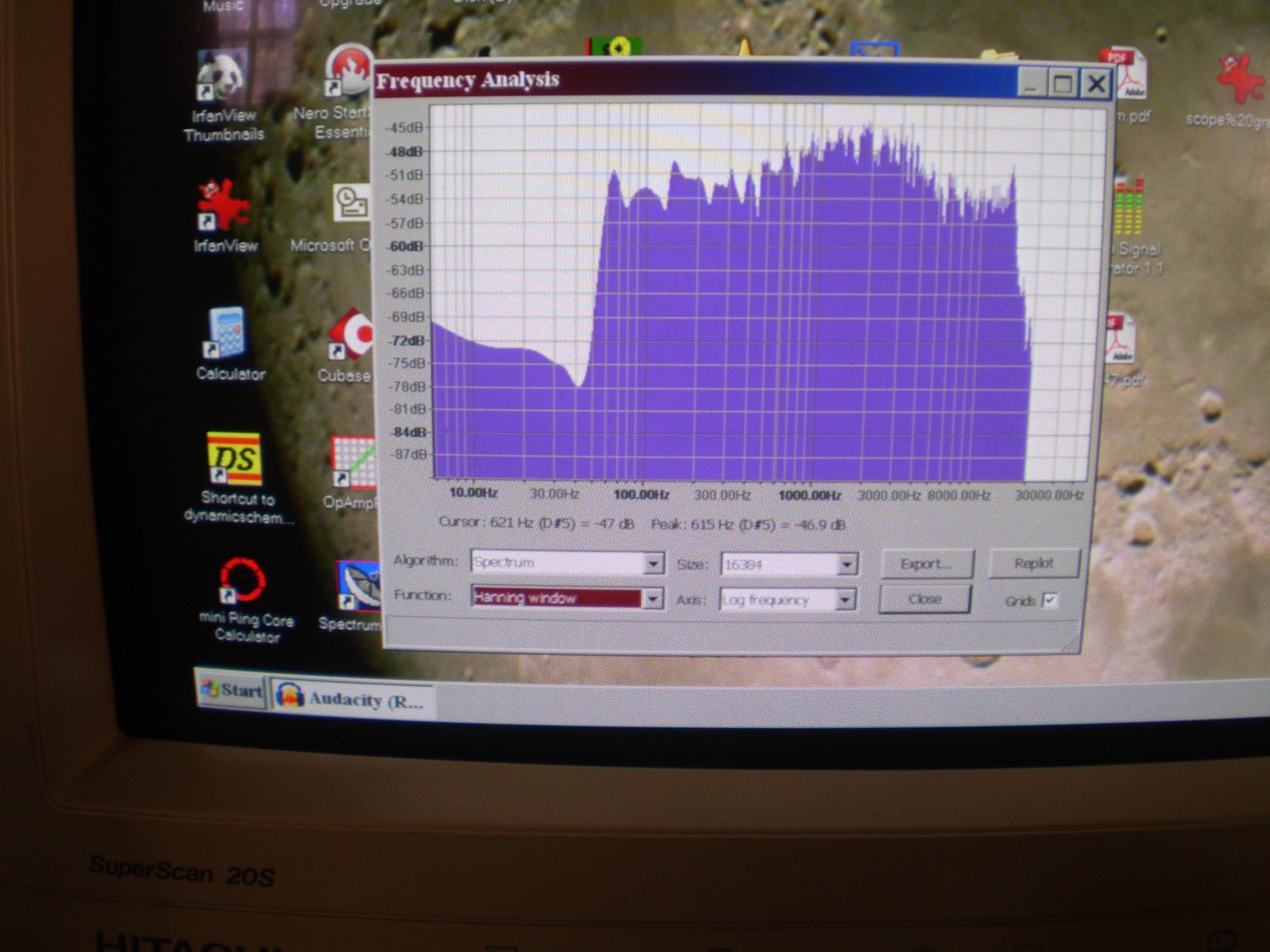The width and height of the screenshot is (1270, 952).
Task: Click the 10.00Hz axis label
Action: coord(473,493)
